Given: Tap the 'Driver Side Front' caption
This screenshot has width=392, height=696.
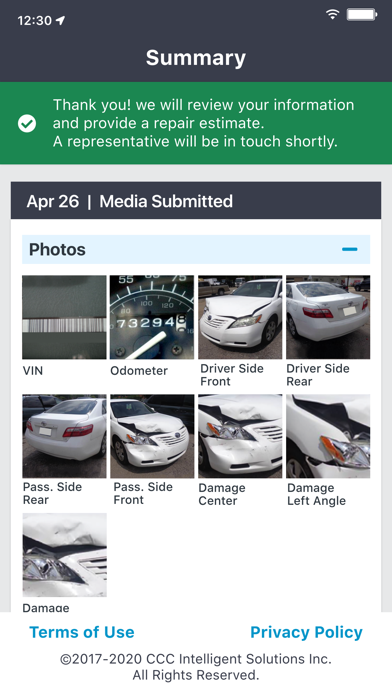Looking at the screenshot, I should [x=231, y=375].
